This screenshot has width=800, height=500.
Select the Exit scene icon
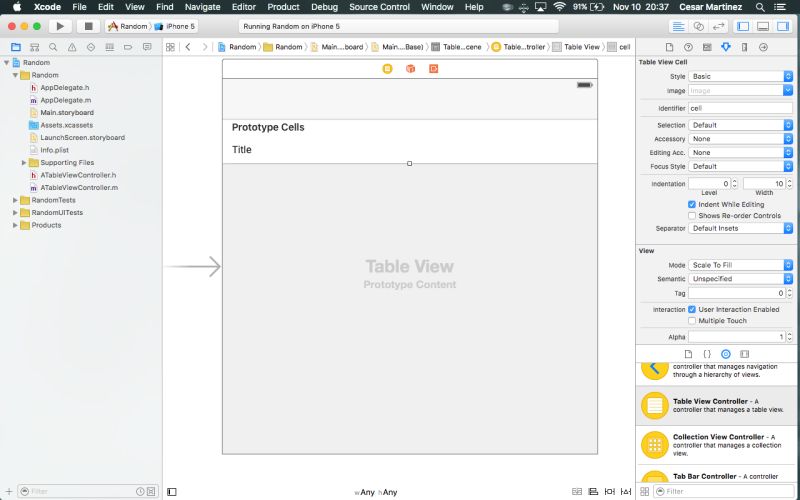(x=433, y=68)
